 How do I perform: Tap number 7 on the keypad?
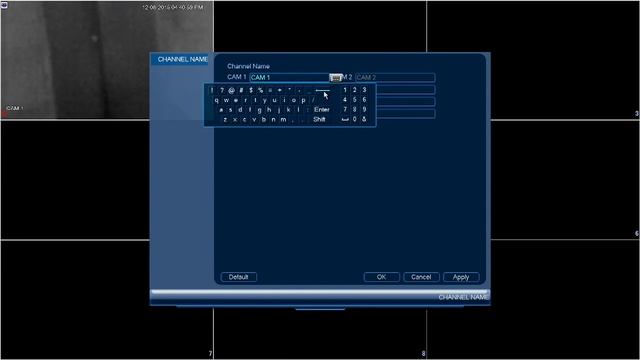click(345, 109)
